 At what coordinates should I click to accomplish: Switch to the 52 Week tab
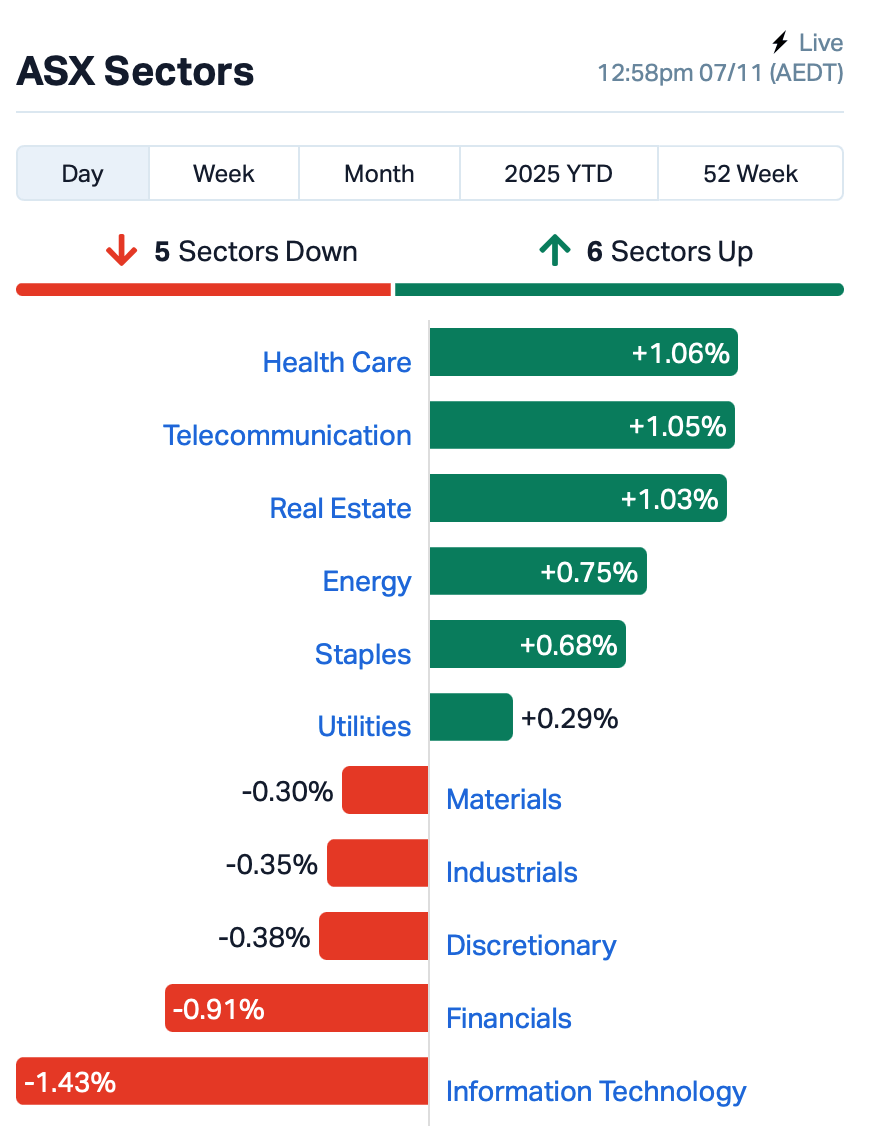750,173
